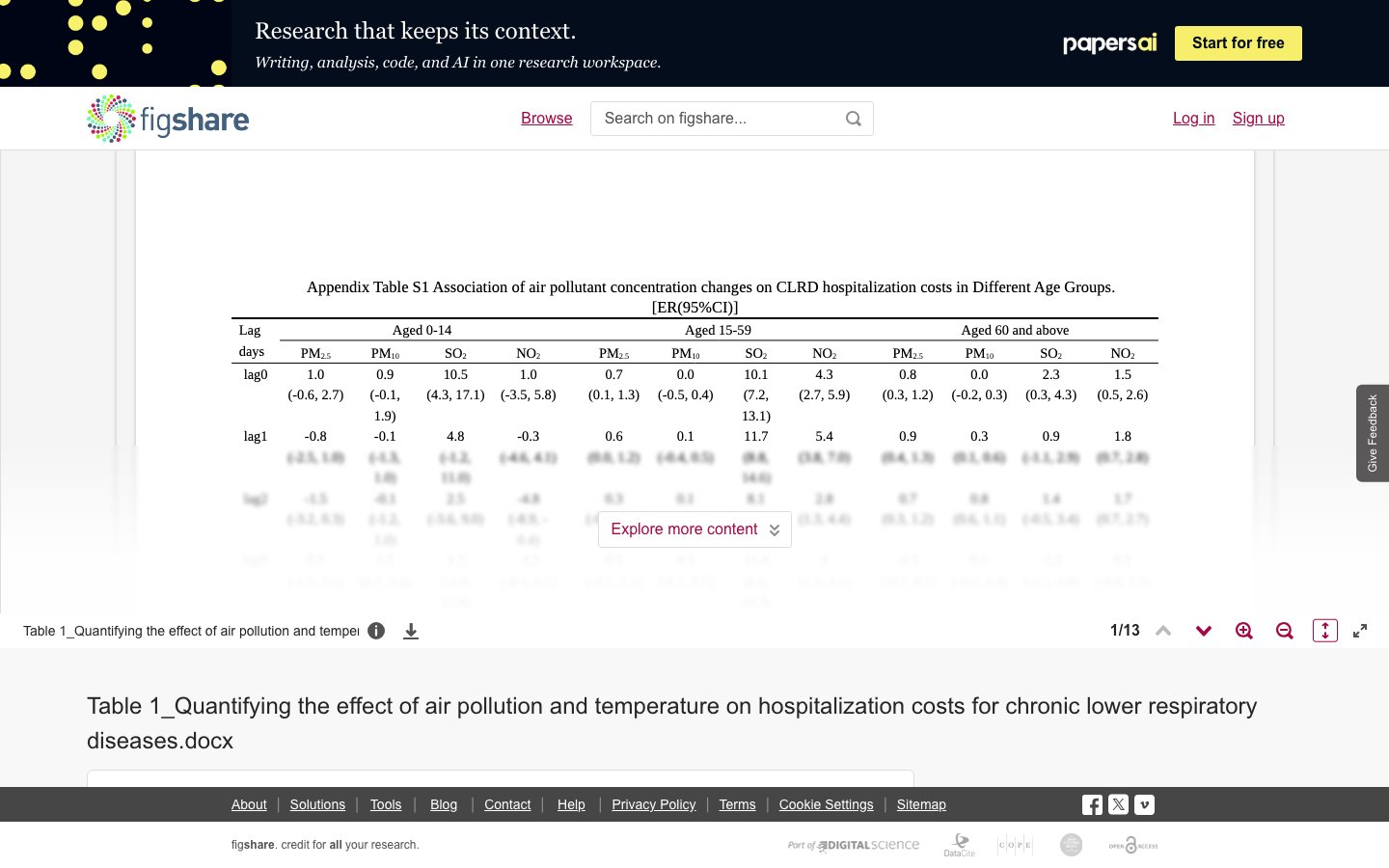Open the Give Feedback side tab
Viewport: 1389px width, 868px height.
click(x=1373, y=433)
